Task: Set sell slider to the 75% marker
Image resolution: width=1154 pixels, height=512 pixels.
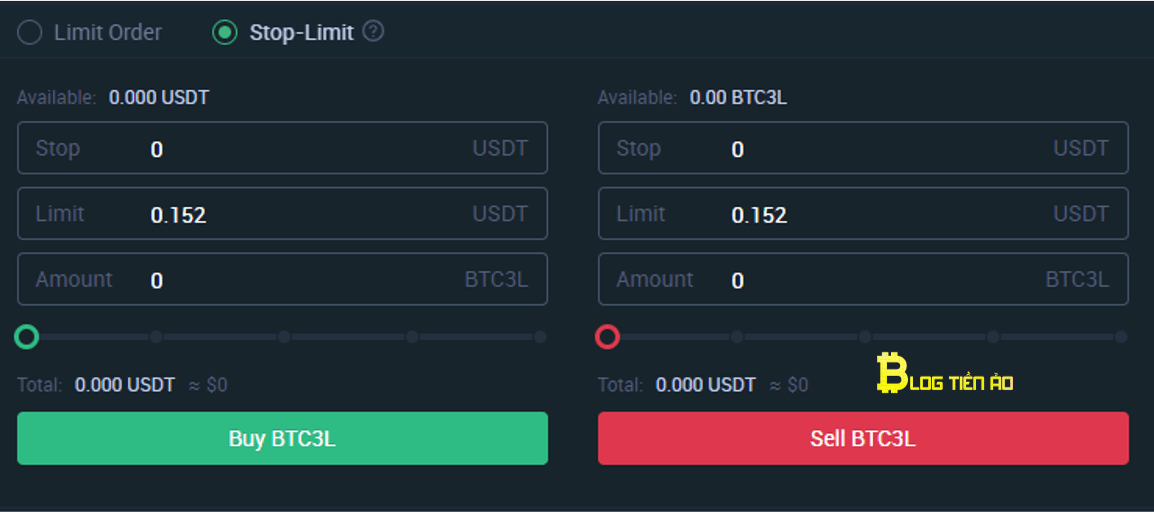Action: [x=993, y=337]
